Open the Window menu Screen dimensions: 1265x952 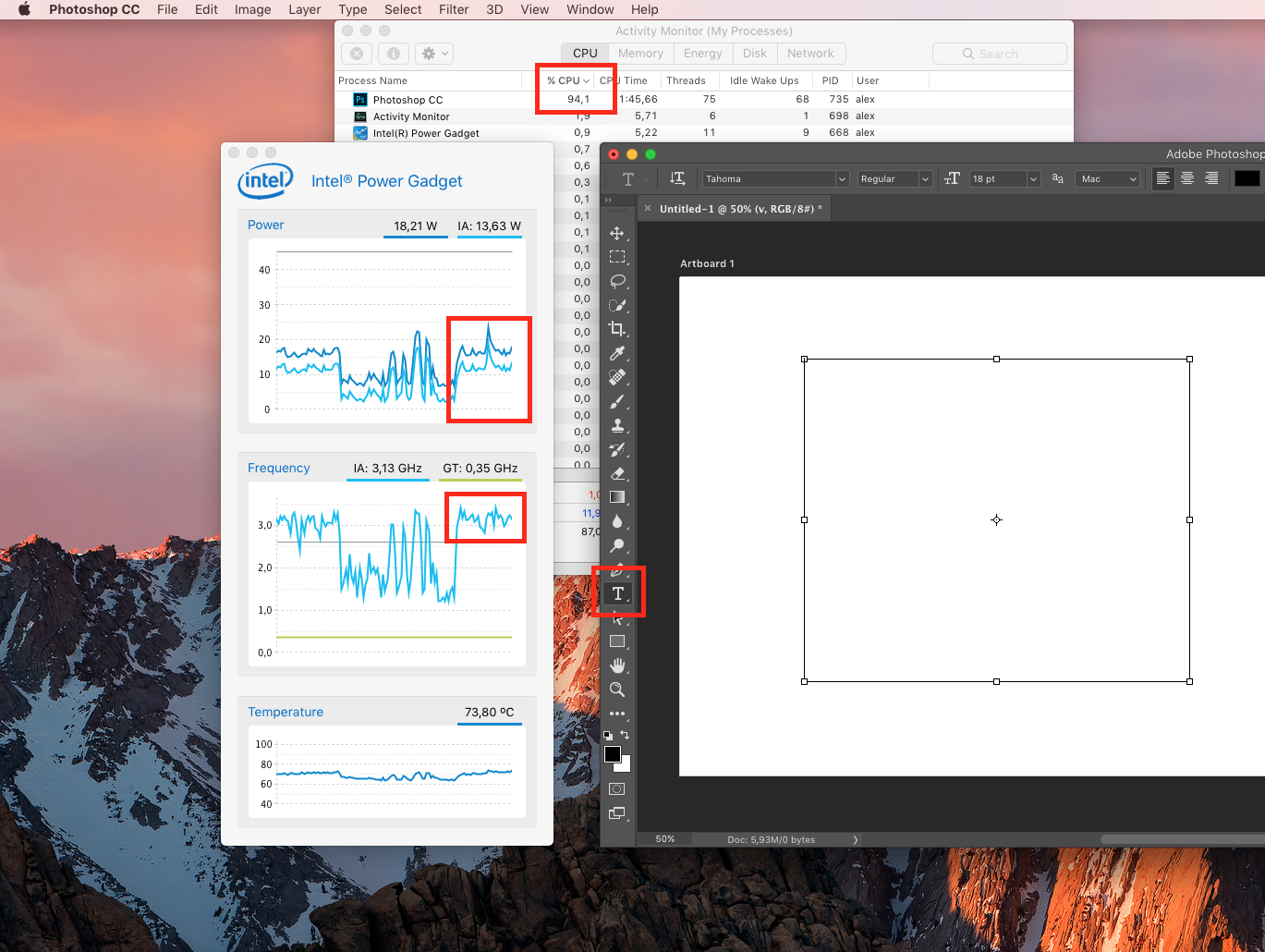590,9
